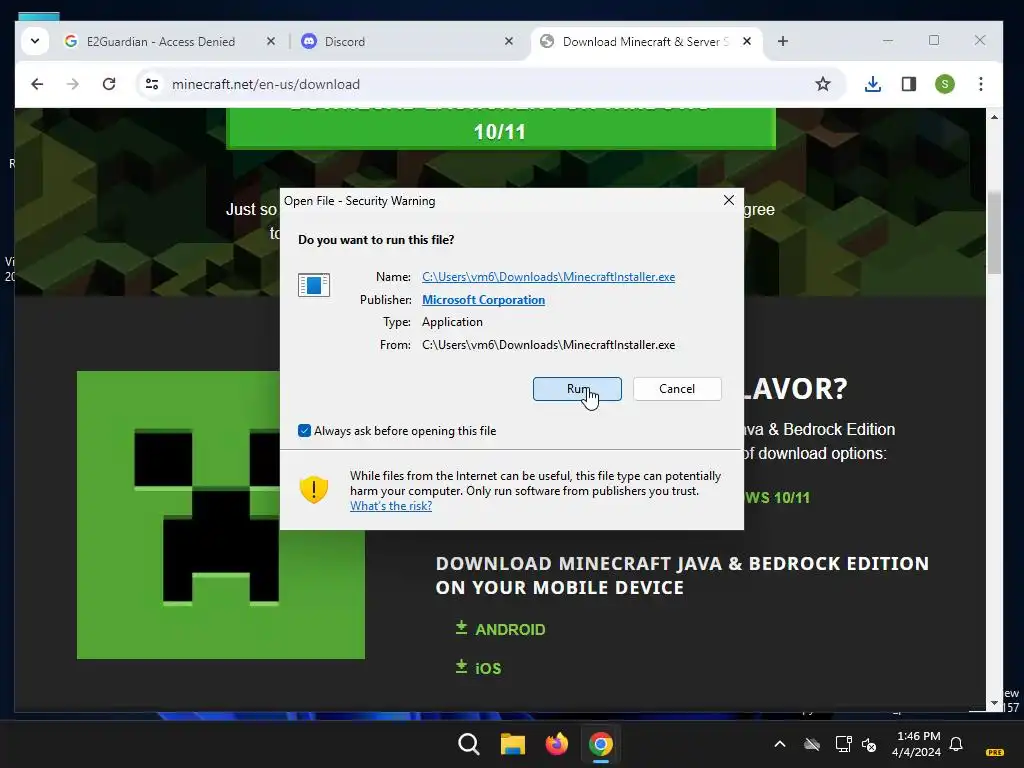Uncheck Always ask before opening this file
The image size is (1024, 768).
click(304, 430)
